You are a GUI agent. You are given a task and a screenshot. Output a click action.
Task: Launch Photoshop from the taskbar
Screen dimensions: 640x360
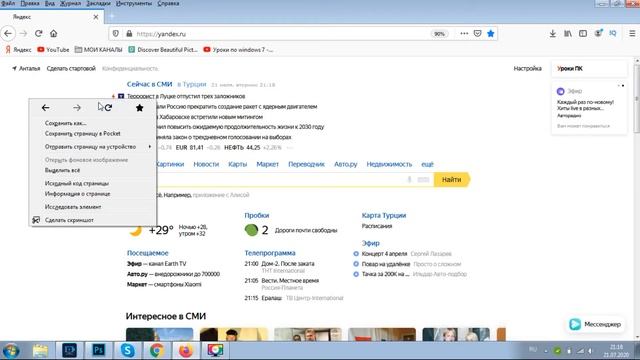[x=98, y=350]
